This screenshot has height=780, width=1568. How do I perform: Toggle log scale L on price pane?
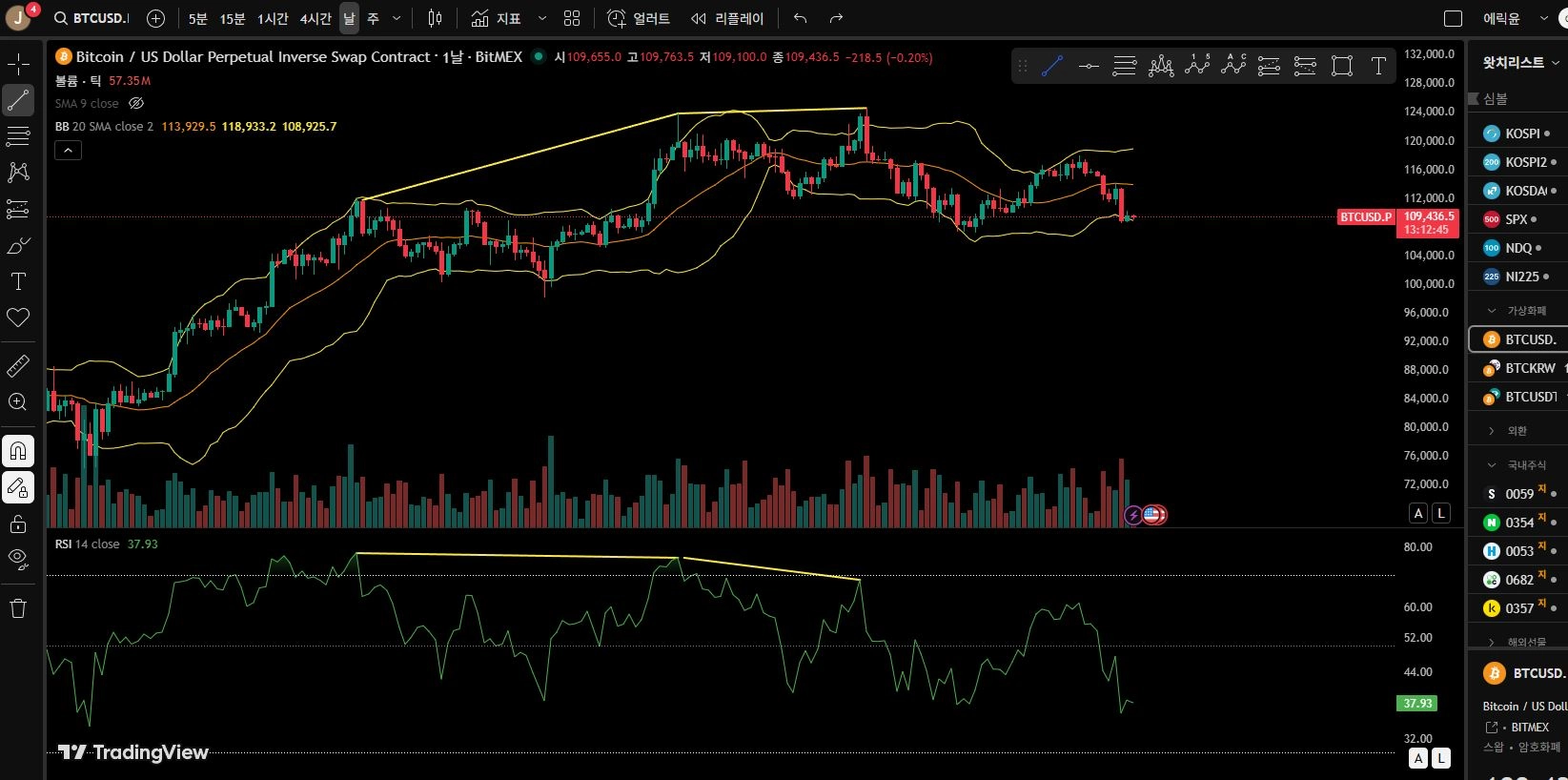pos(1441,513)
